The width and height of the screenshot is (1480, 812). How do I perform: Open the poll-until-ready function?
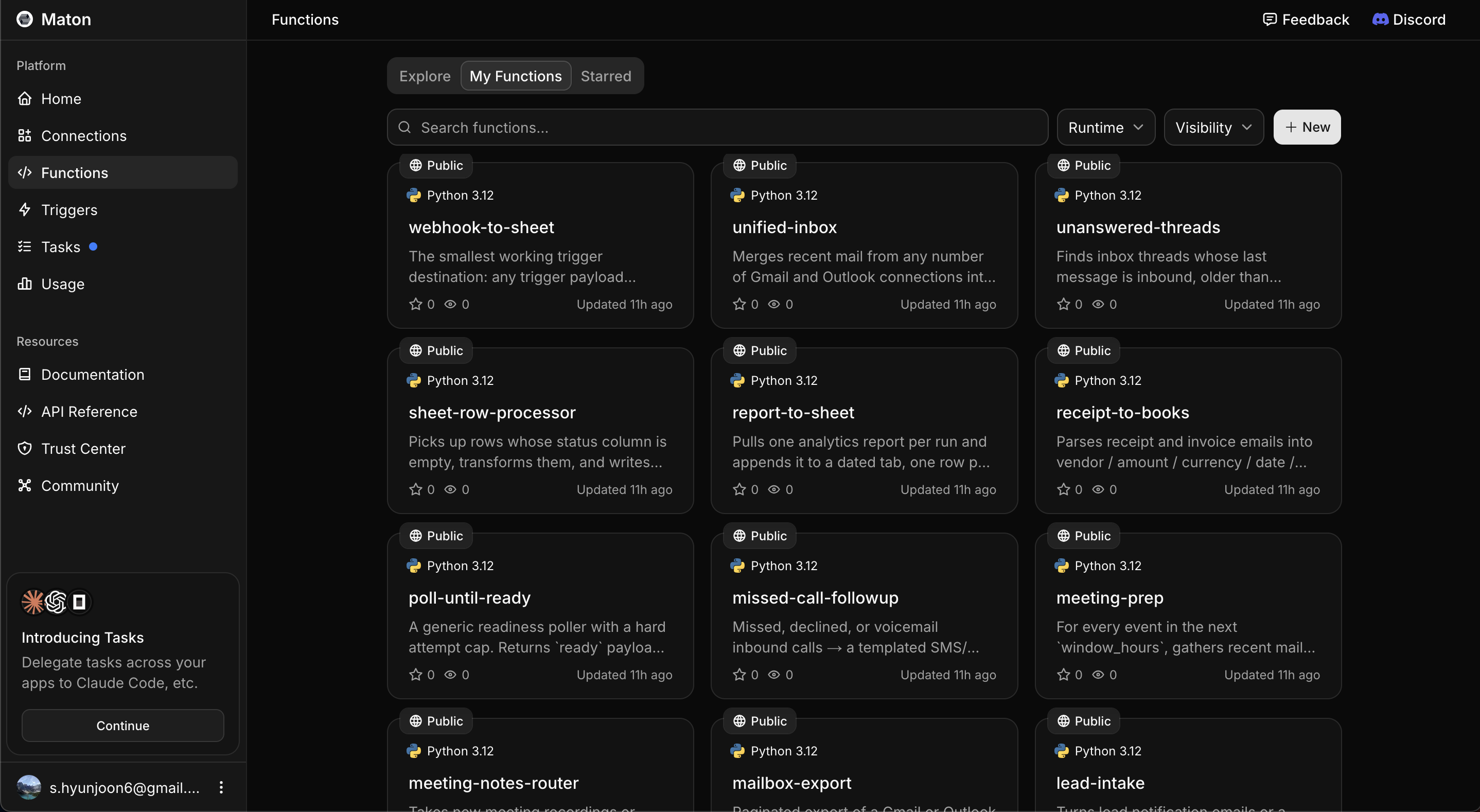[x=540, y=615]
